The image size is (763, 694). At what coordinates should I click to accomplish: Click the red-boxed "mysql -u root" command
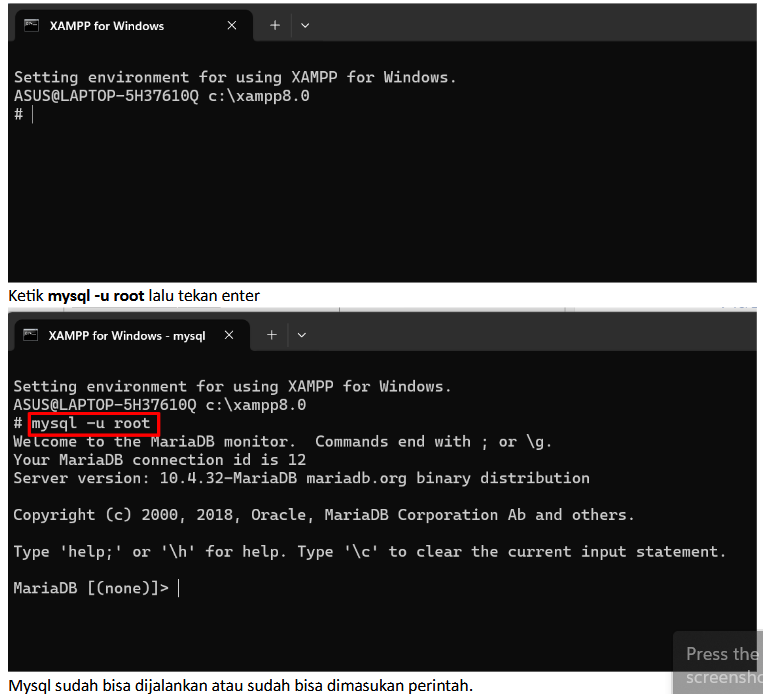pos(90,423)
